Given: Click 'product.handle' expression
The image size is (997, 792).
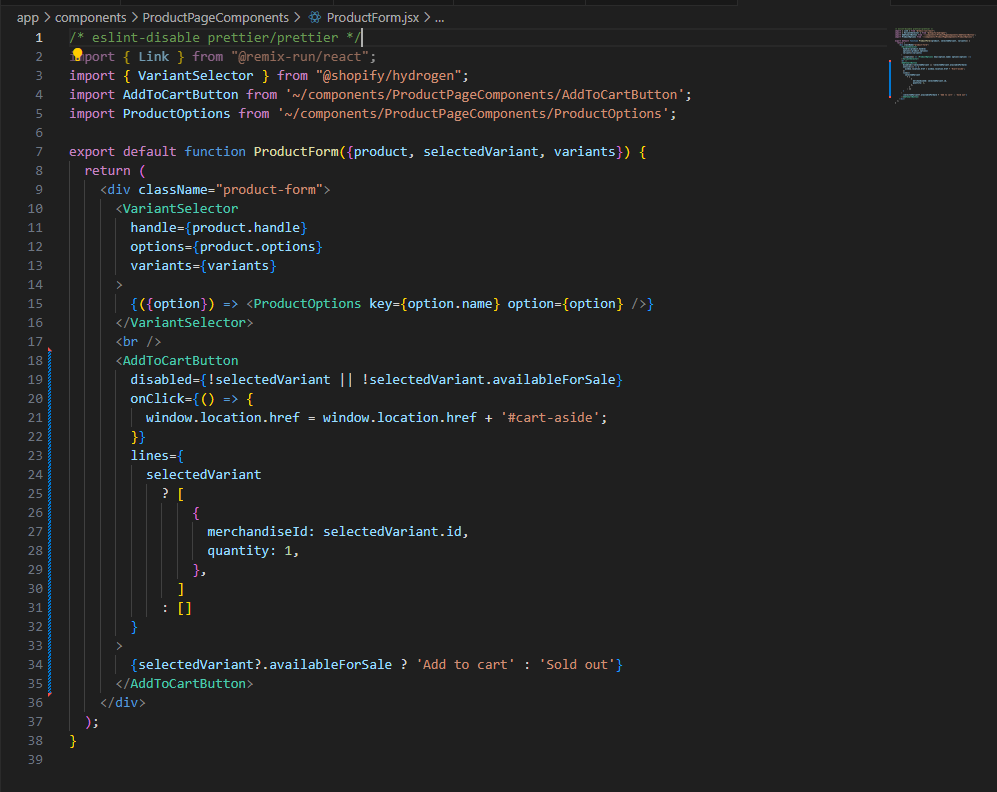Looking at the screenshot, I should [x=245, y=228].
